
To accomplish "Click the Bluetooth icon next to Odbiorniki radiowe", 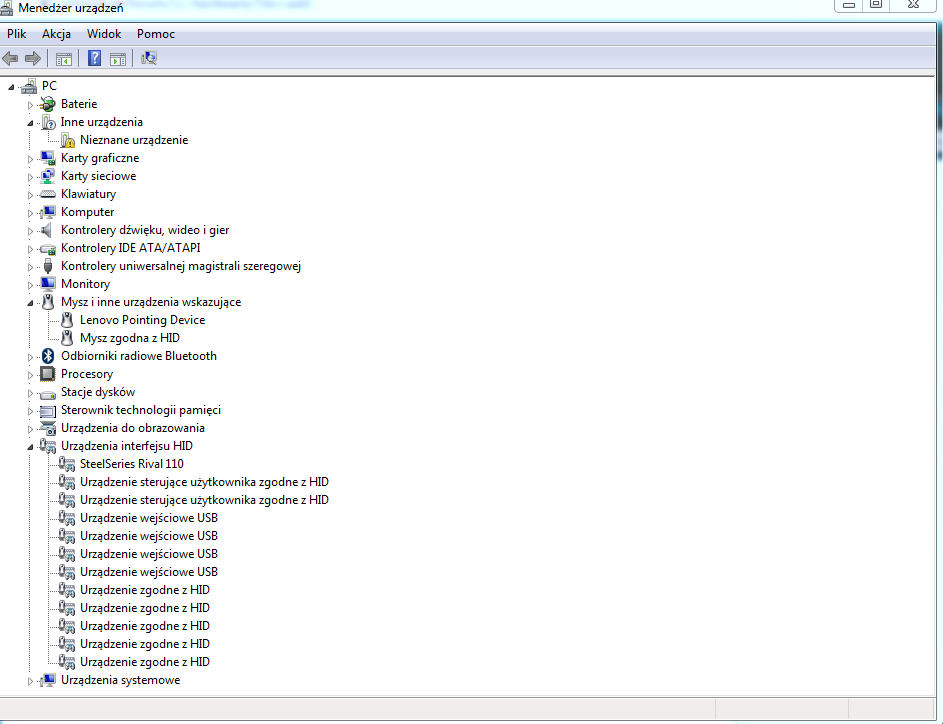I will (47, 355).
